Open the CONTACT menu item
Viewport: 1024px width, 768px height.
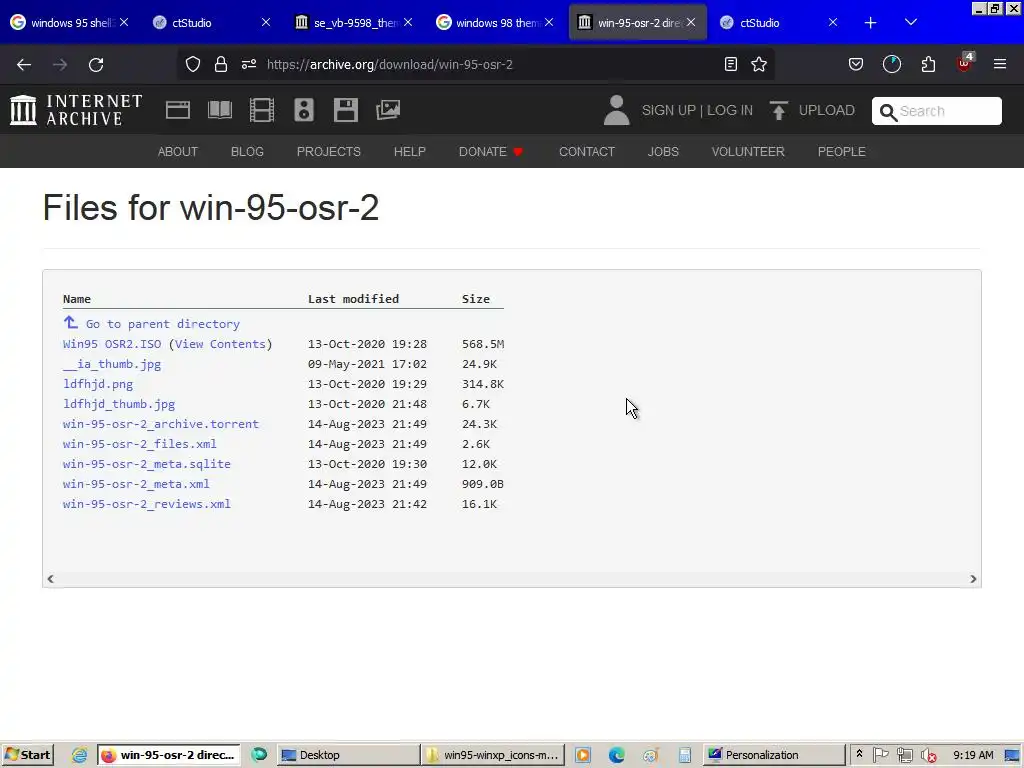point(586,152)
